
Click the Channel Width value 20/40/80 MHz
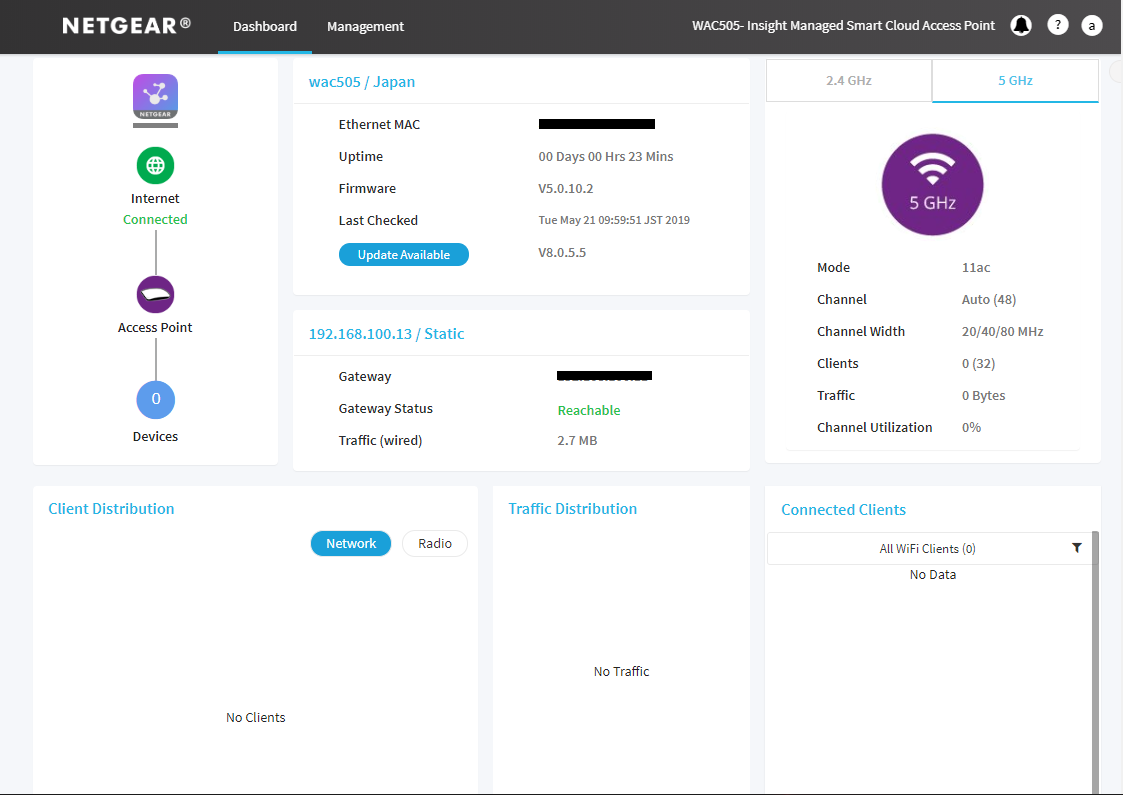1002,331
